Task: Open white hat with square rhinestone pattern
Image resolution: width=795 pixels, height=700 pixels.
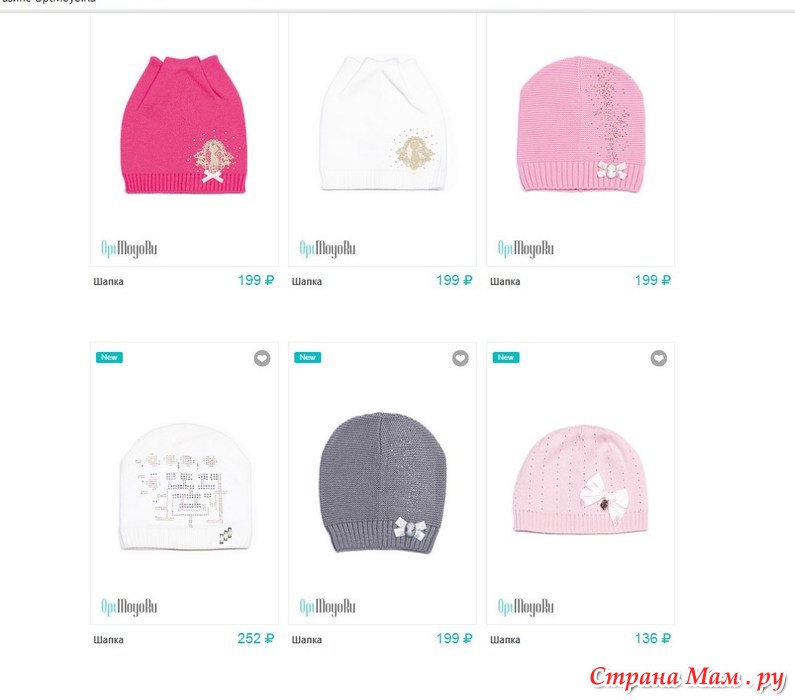Action: 186,487
